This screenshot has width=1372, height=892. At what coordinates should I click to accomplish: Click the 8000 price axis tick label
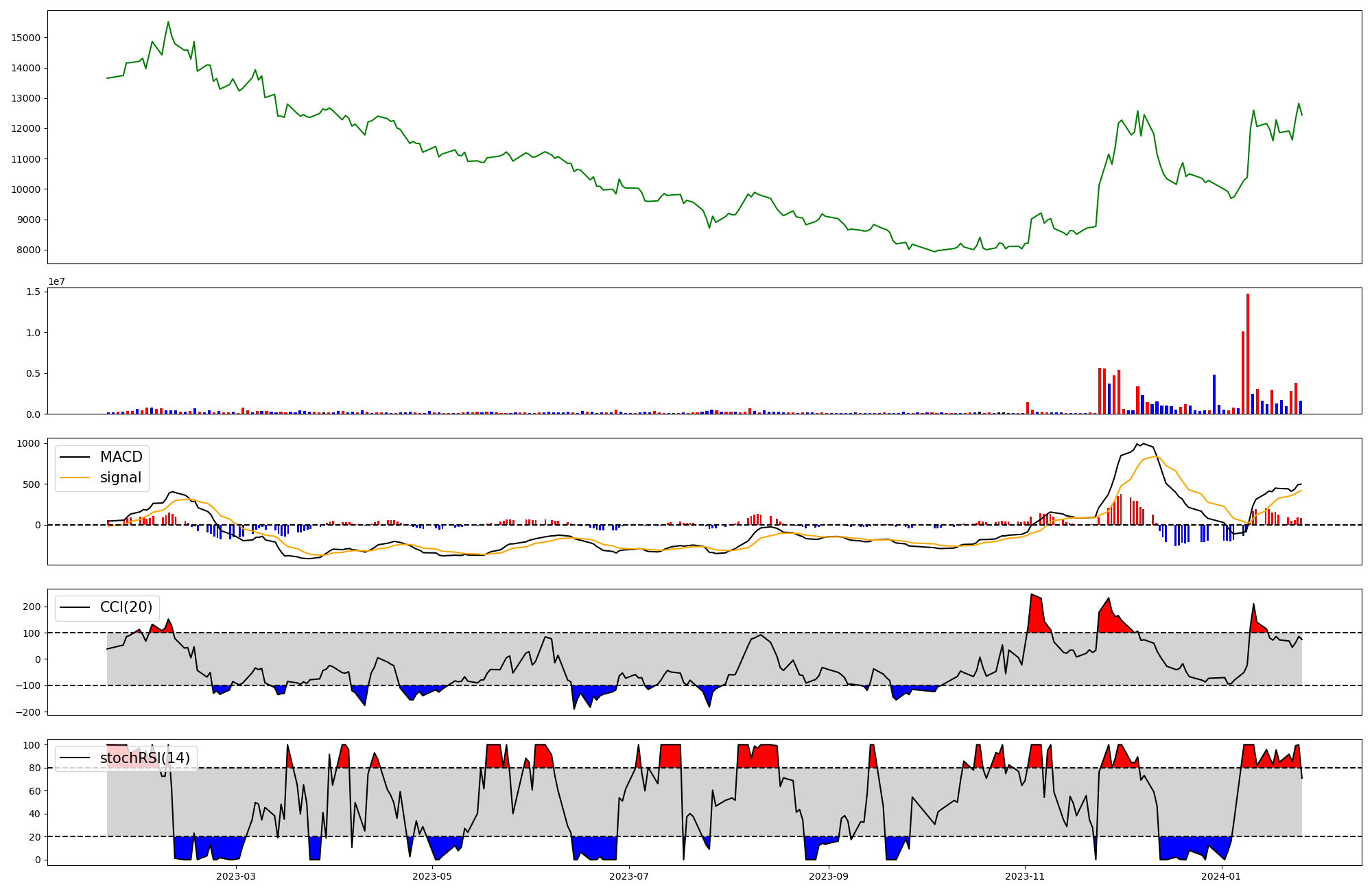tap(28, 250)
